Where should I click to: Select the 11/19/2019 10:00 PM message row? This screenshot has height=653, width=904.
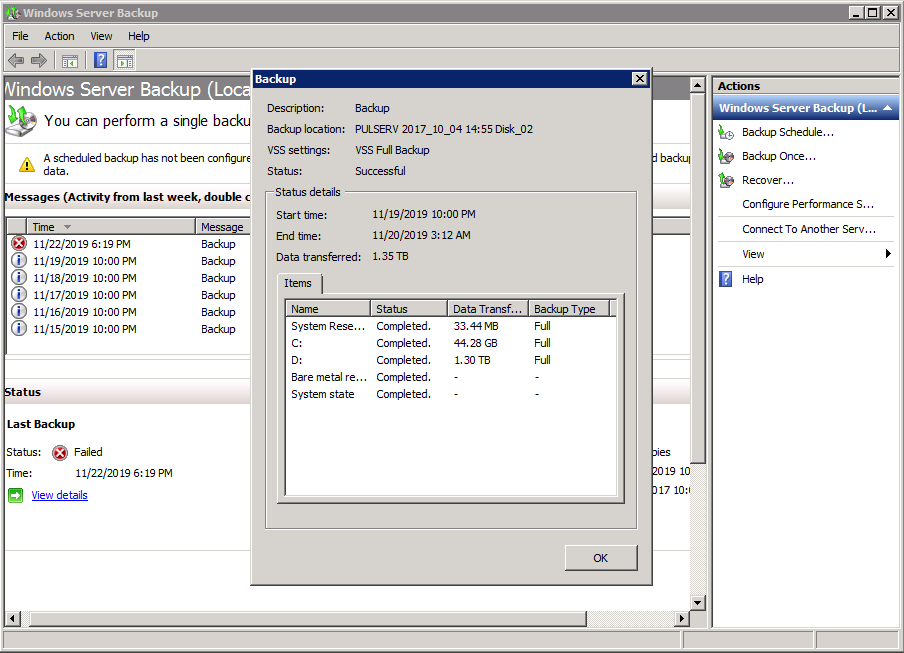click(129, 261)
